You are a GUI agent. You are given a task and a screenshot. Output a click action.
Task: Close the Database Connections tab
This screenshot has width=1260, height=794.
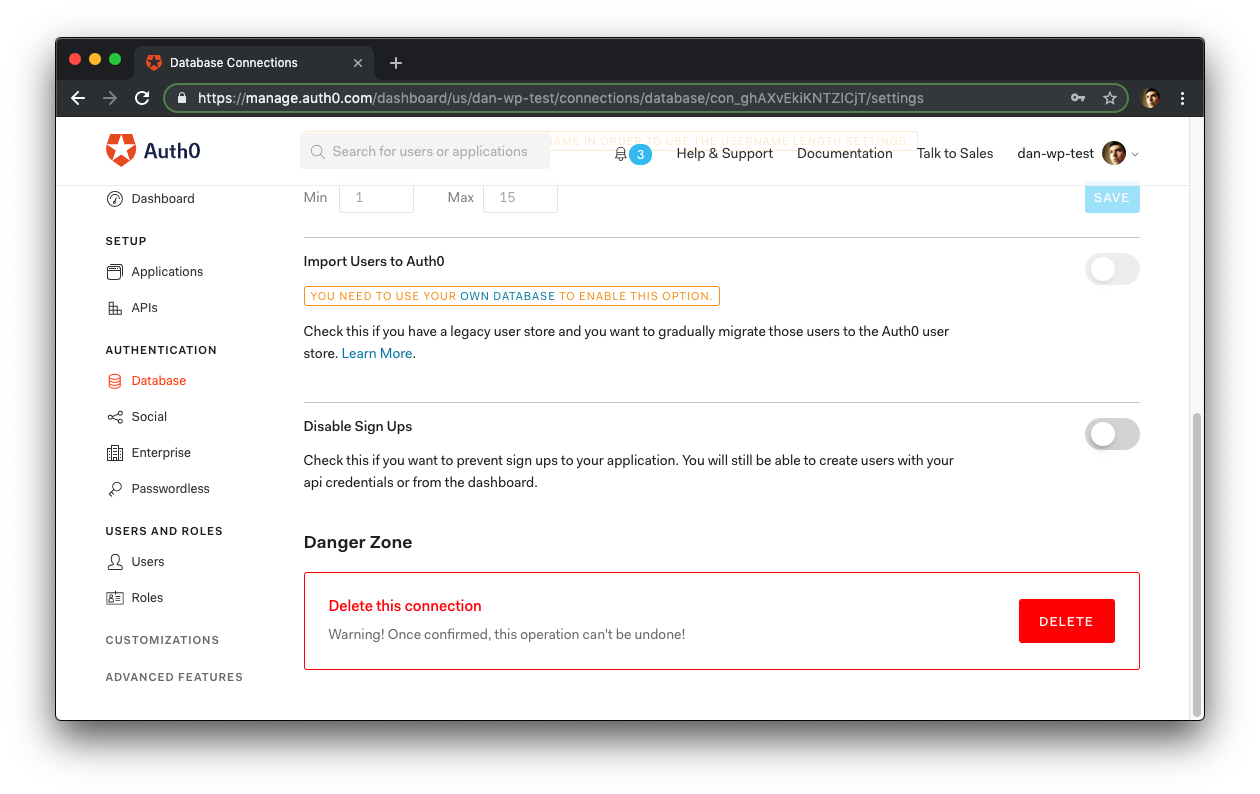358,63
